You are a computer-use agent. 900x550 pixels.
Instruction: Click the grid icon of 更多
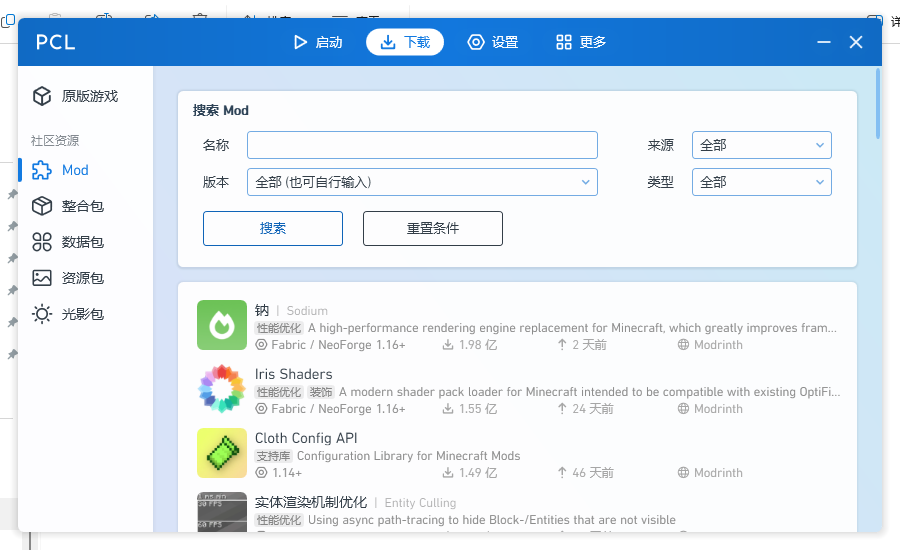click(564, 42)
